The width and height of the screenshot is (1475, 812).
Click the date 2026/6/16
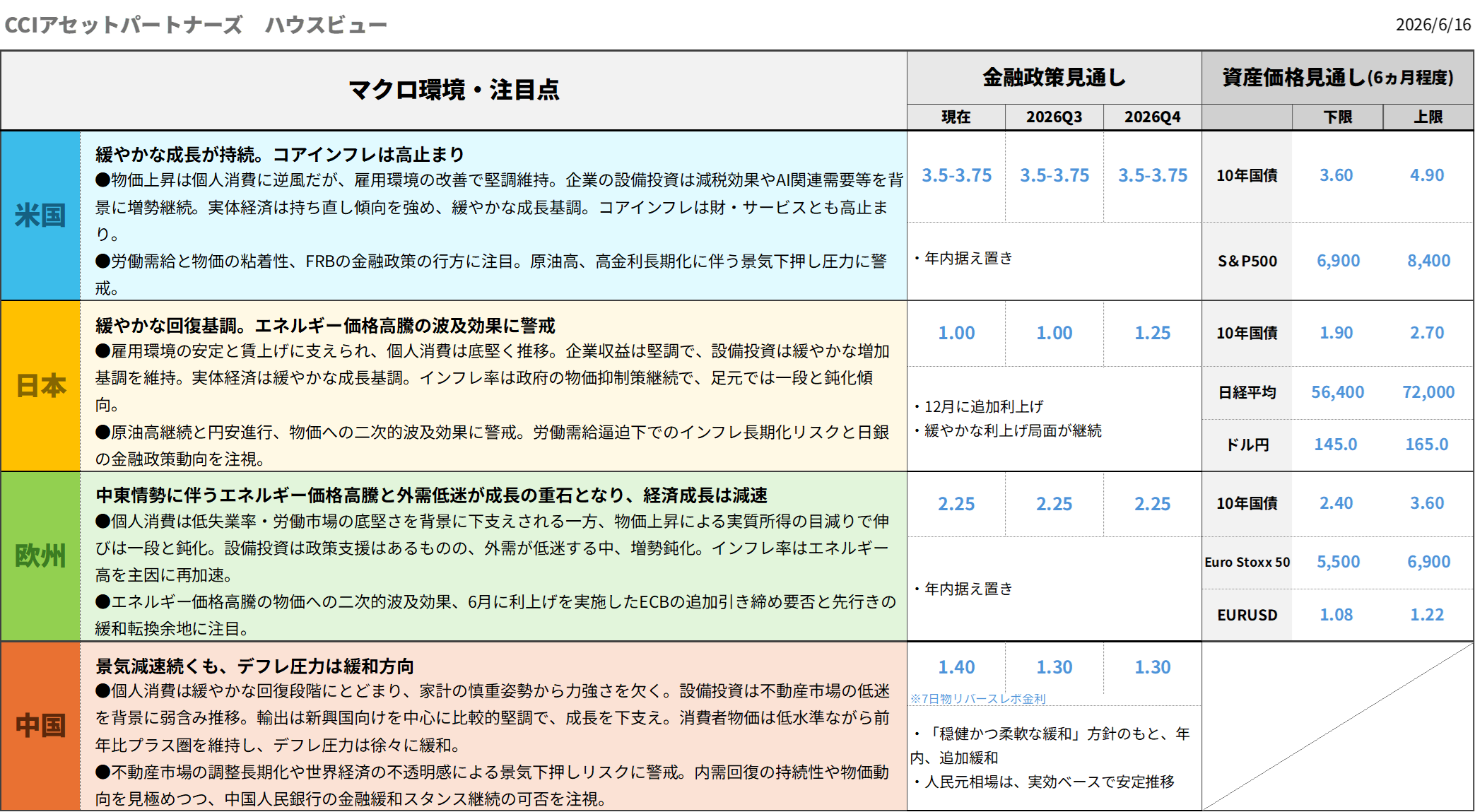tap(1433, 25)
